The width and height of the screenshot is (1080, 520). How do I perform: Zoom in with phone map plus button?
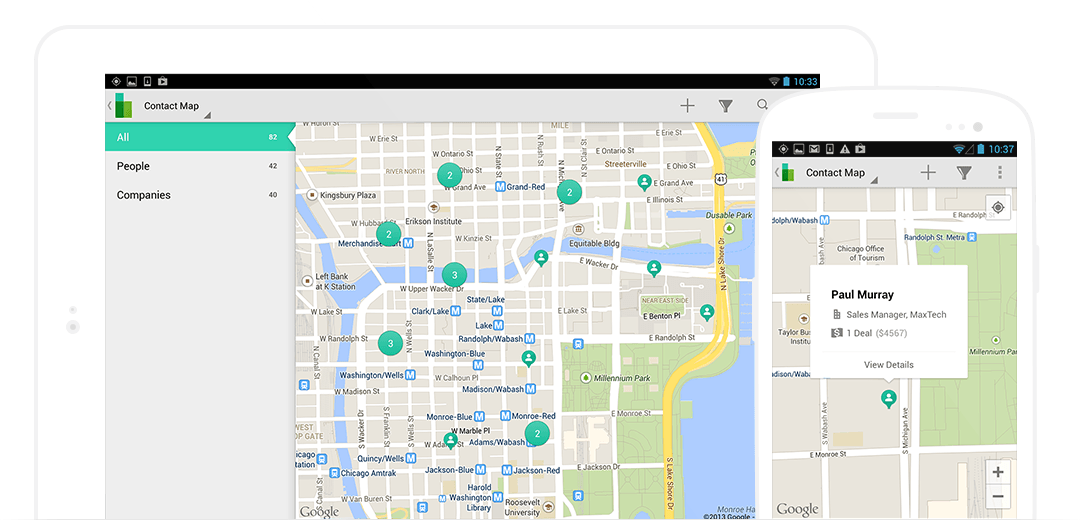(998, 472)
